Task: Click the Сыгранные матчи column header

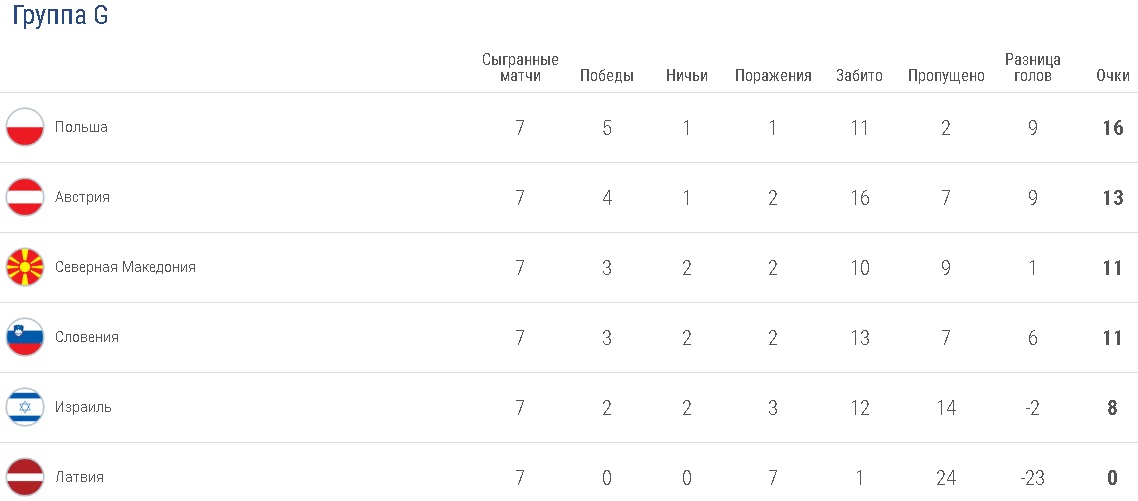Action: 520,68
